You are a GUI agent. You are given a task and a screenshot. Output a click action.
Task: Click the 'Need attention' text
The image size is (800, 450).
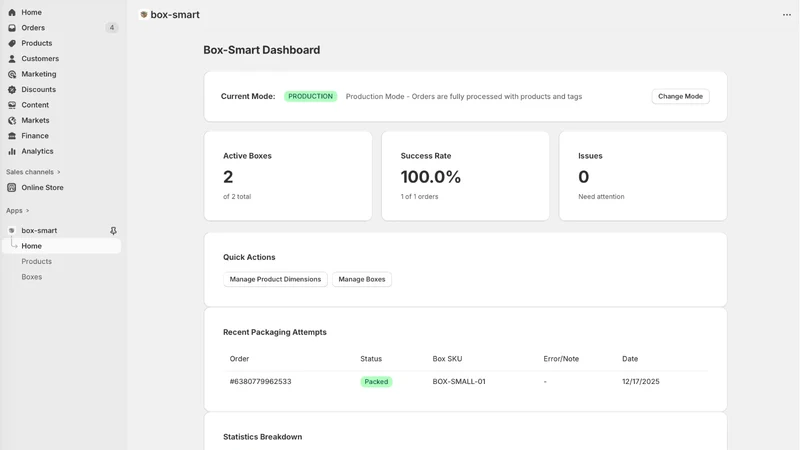tap(601, 196)
